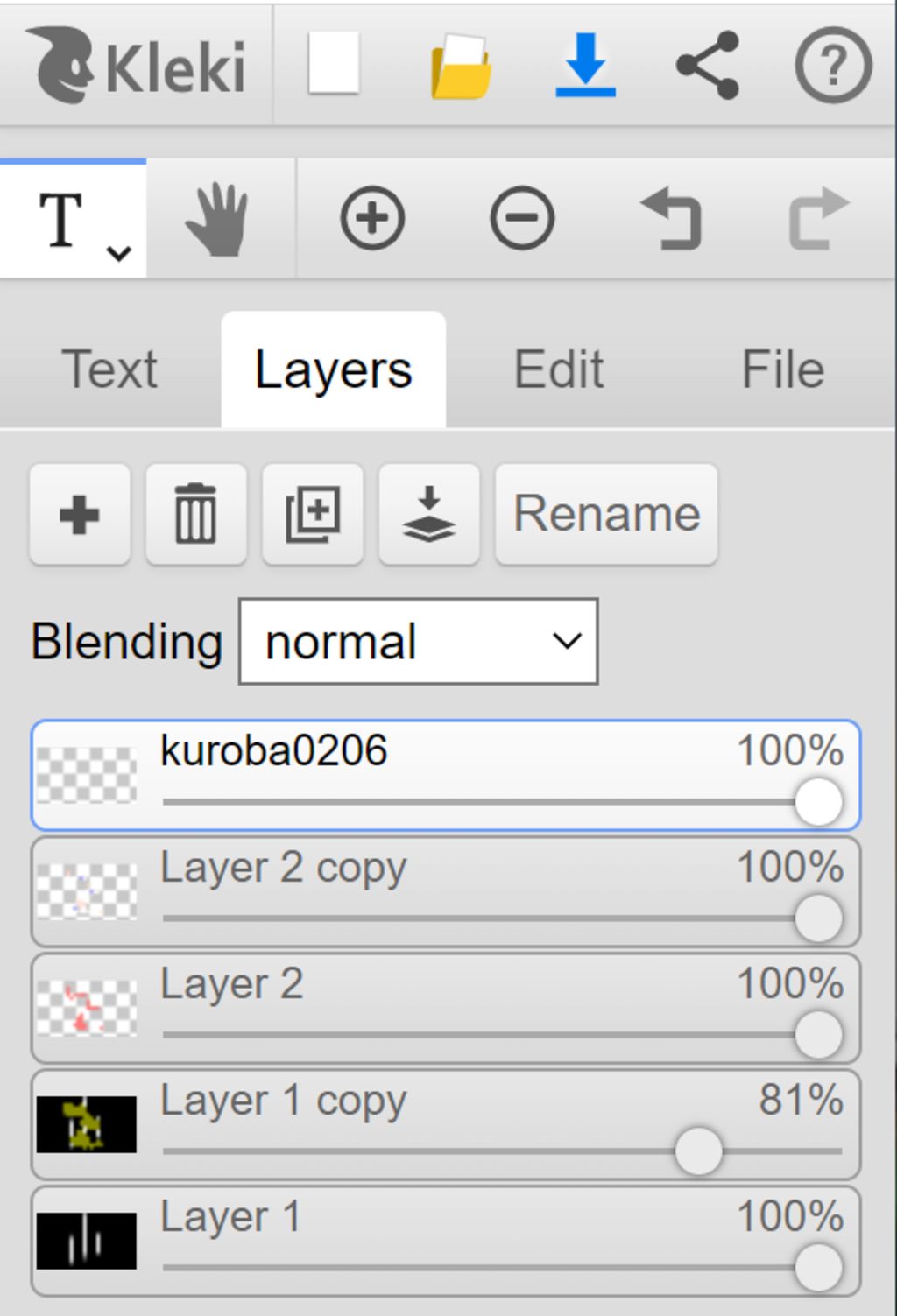
Task: Switch to the File tab
Action: (783, 369)
